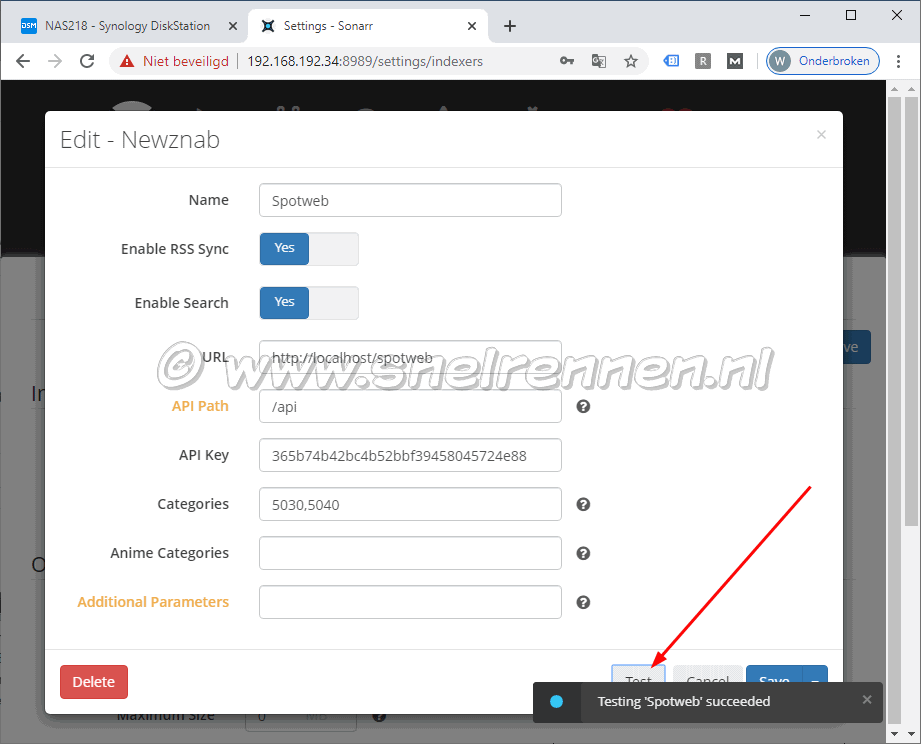Image resolution: width=921 pixels, height=744 pixels.
Task: Show help for Anime Categories
Action: click(583, 553)
